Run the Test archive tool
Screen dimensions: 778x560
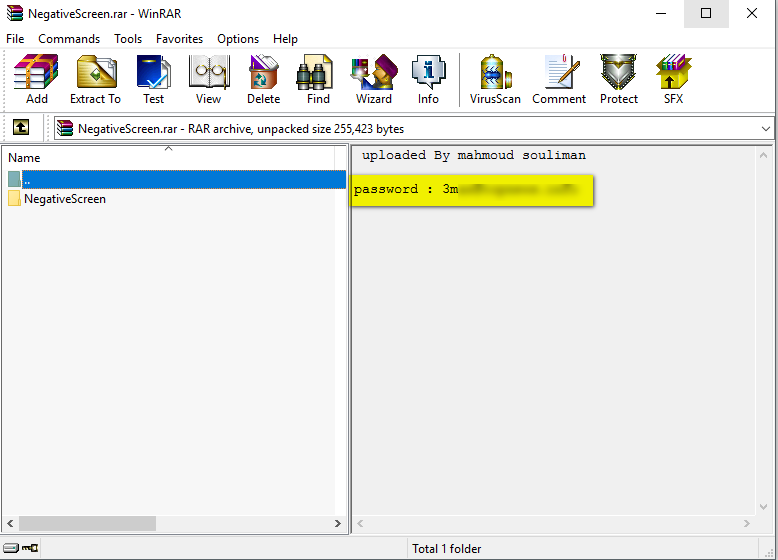click(153, 79)
